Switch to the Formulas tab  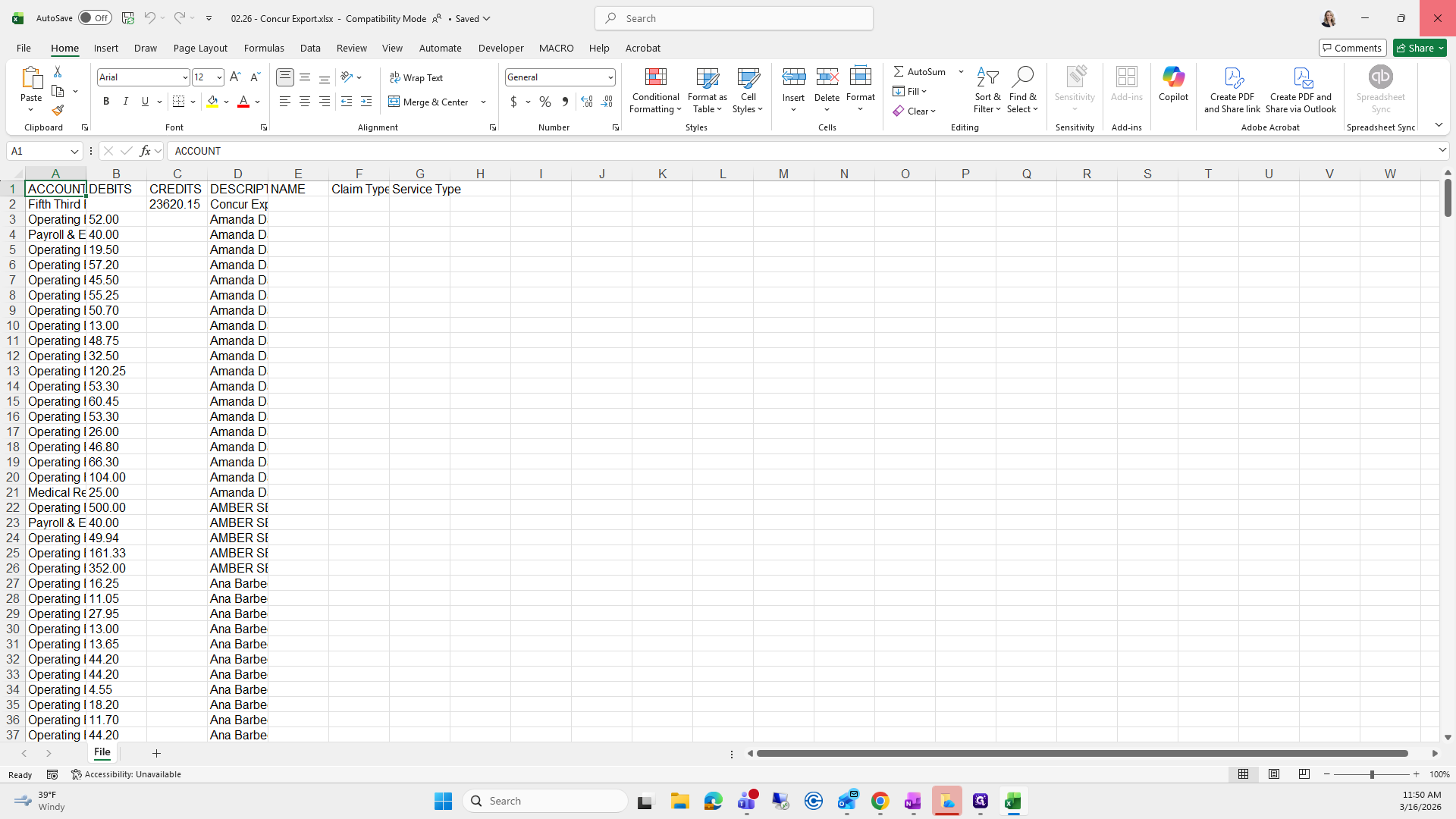click(x=264, y=48)
